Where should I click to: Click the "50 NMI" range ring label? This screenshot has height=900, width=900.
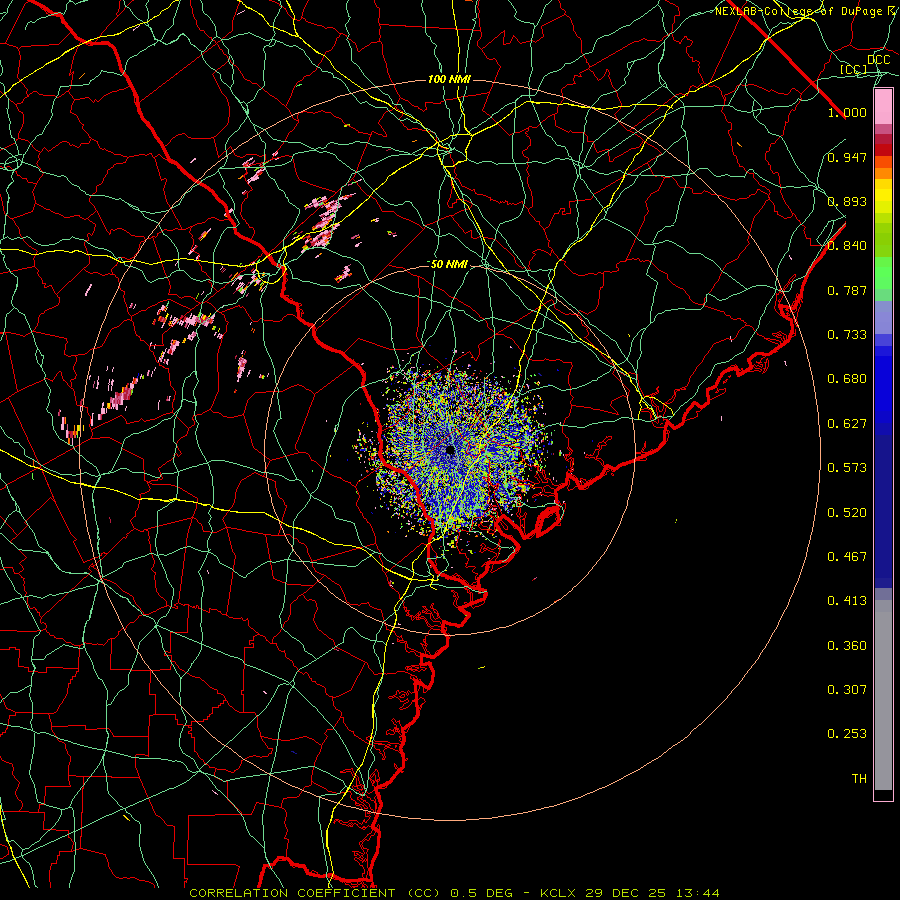point(449,265)
